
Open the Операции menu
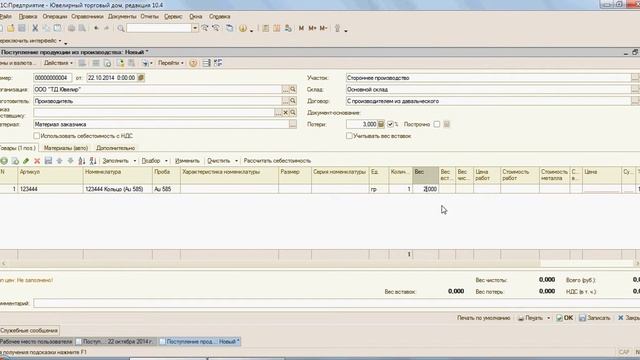(x=55, y=16)
